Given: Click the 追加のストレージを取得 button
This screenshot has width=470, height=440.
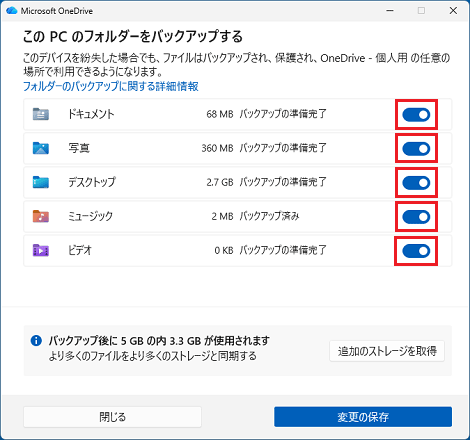Looking at the screenshot, I should [x=387, y=351].
